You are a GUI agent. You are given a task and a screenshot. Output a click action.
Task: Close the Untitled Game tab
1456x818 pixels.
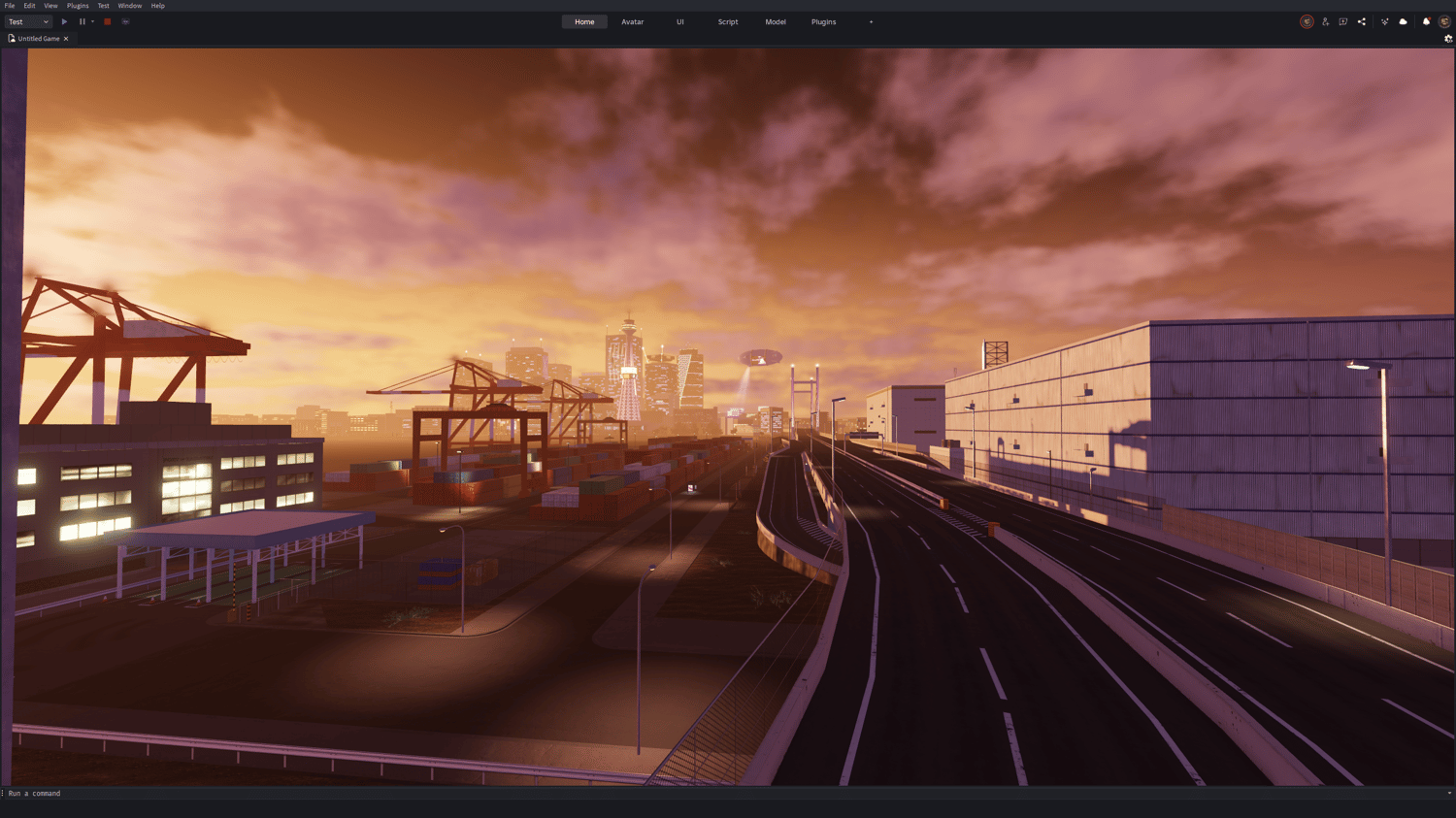point(66,39)
